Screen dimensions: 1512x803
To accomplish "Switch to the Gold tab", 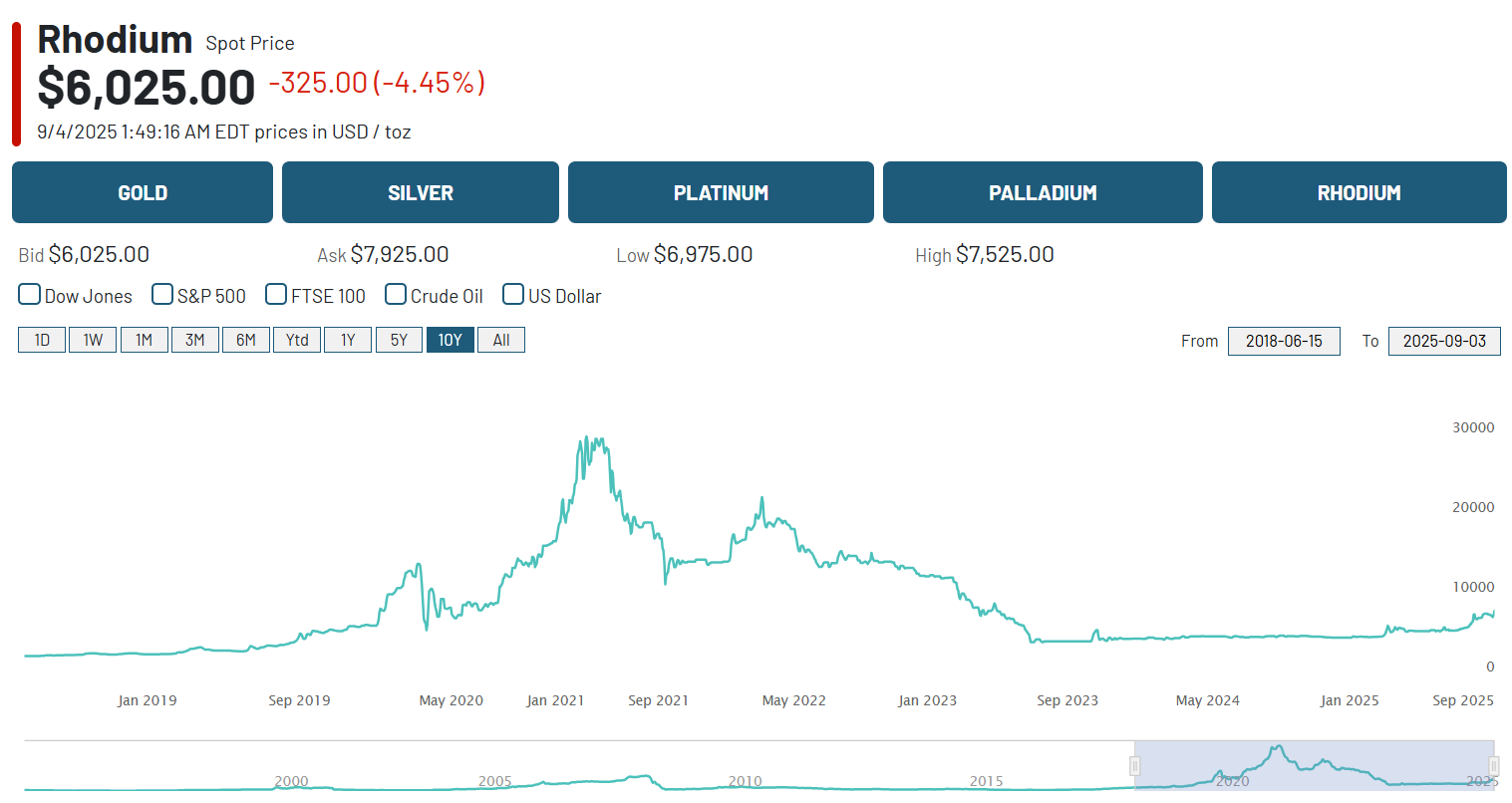I will click(143, 192).
